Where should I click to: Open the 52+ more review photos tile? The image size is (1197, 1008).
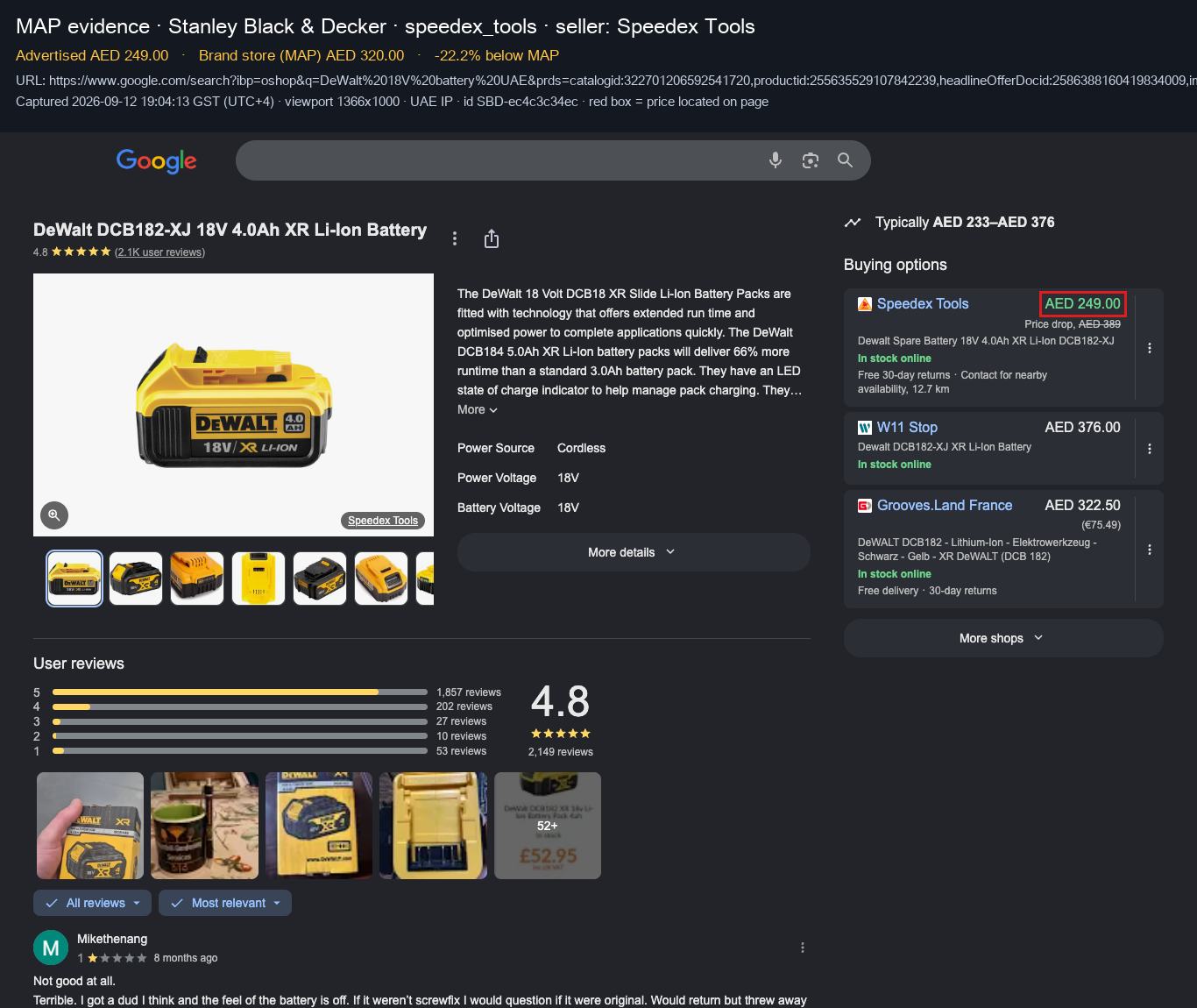click(548, 826)
